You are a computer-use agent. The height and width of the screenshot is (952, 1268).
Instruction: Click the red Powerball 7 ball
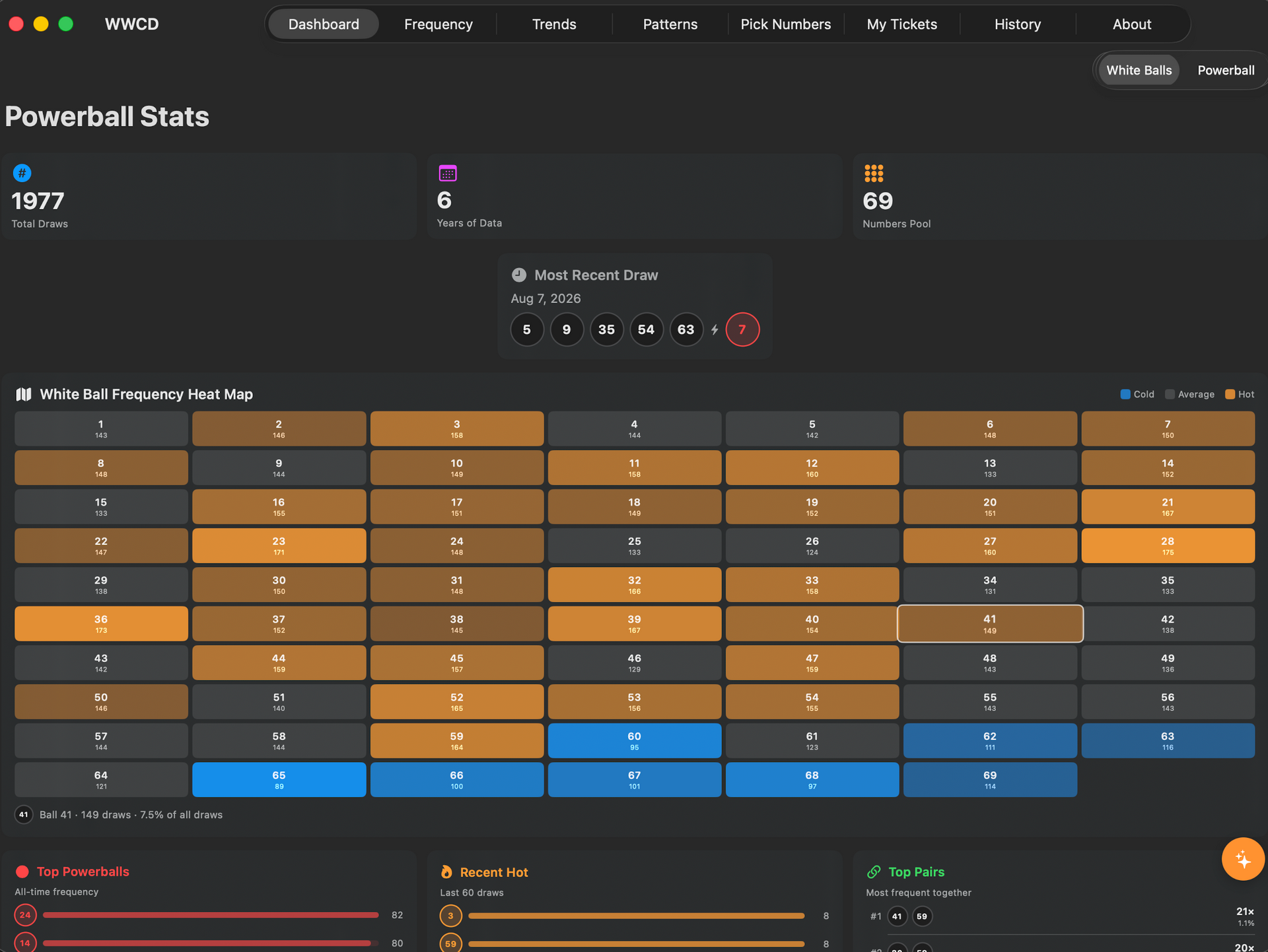click(x=742, y=329)
